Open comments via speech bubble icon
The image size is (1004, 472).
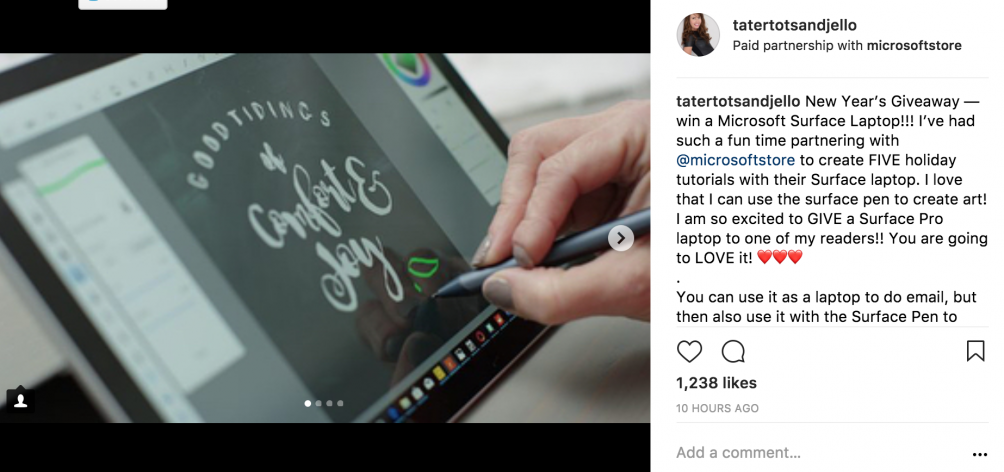733,352
